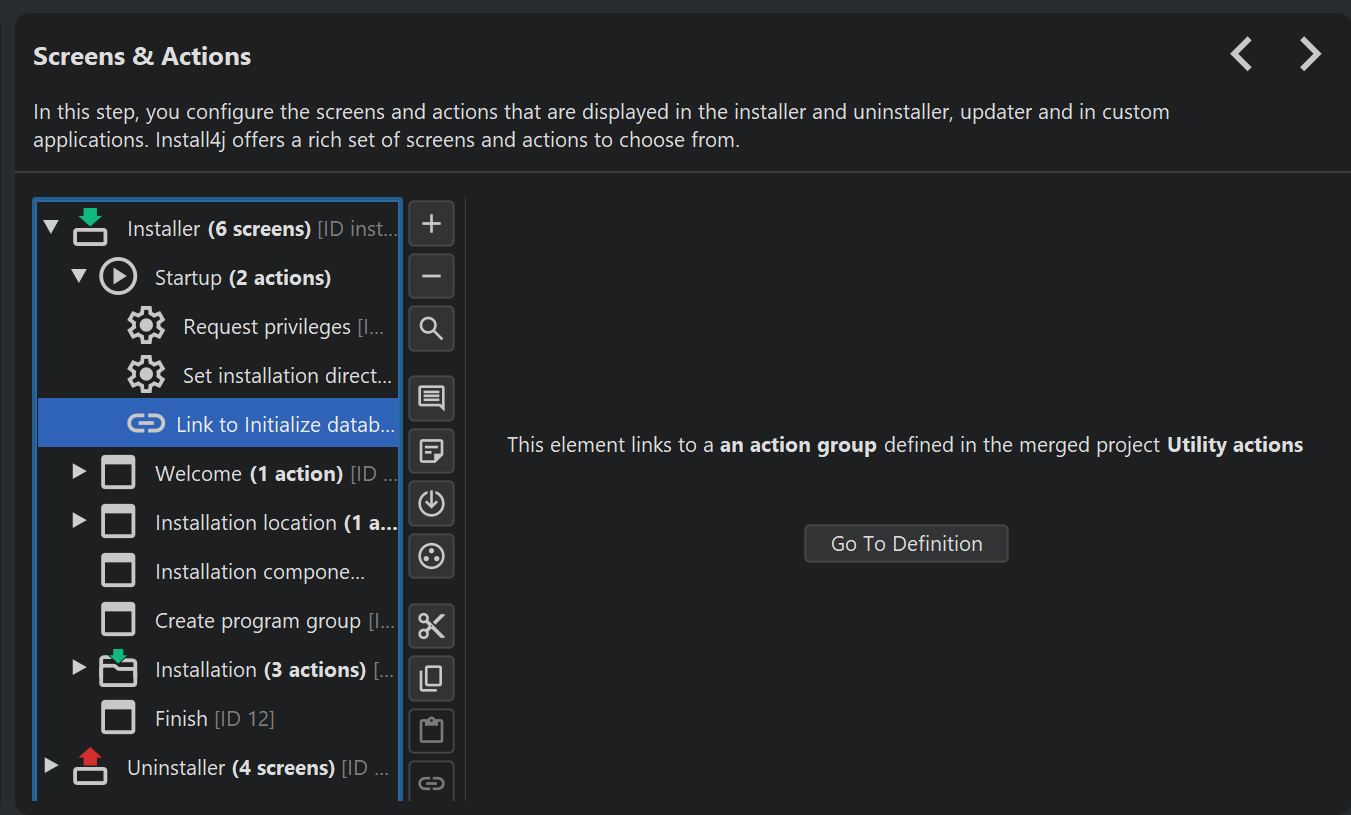Click the copy icon in toolbar
Image resolution: width=1351 pixels, height=815 pixels.
431,679
